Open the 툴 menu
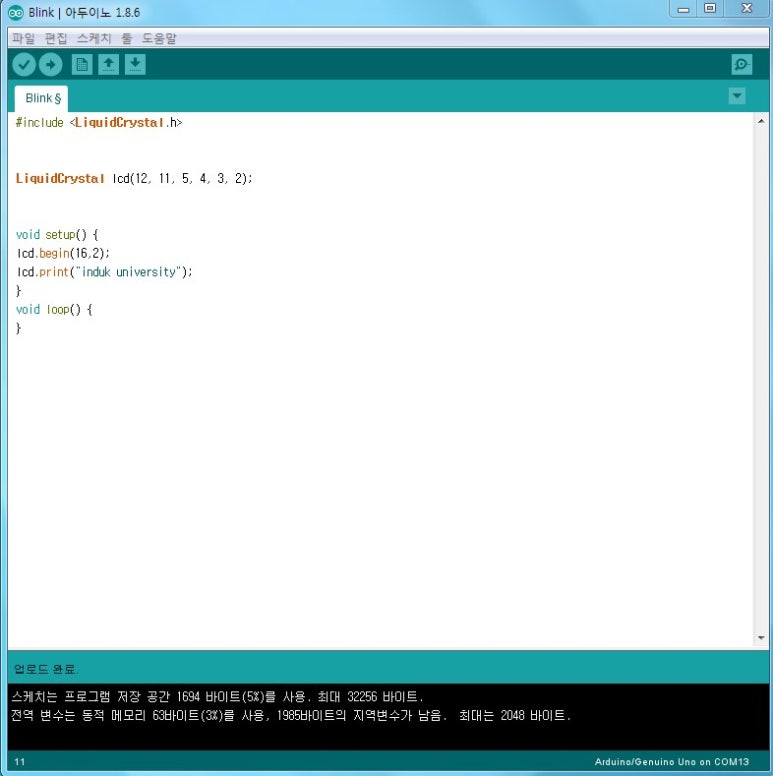Screen dimensions: 773x776 tap(127, 38)
